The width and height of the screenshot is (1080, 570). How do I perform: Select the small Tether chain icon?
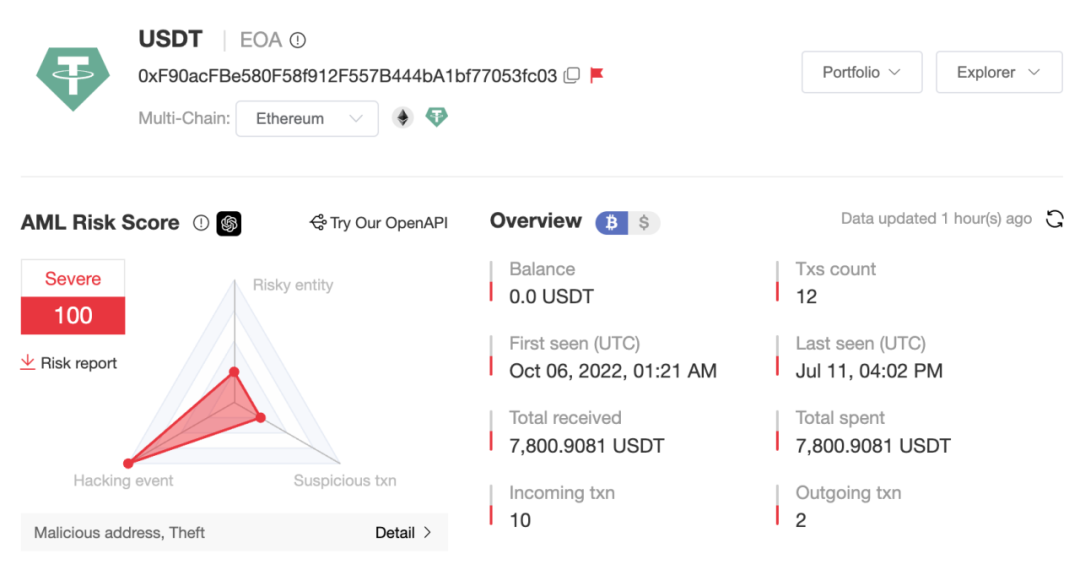[436, 117]
